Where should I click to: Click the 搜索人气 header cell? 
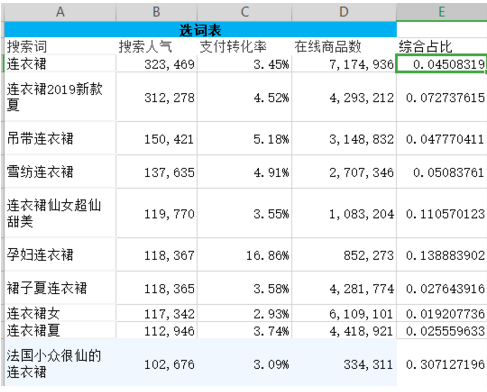(x=156, y=46)
